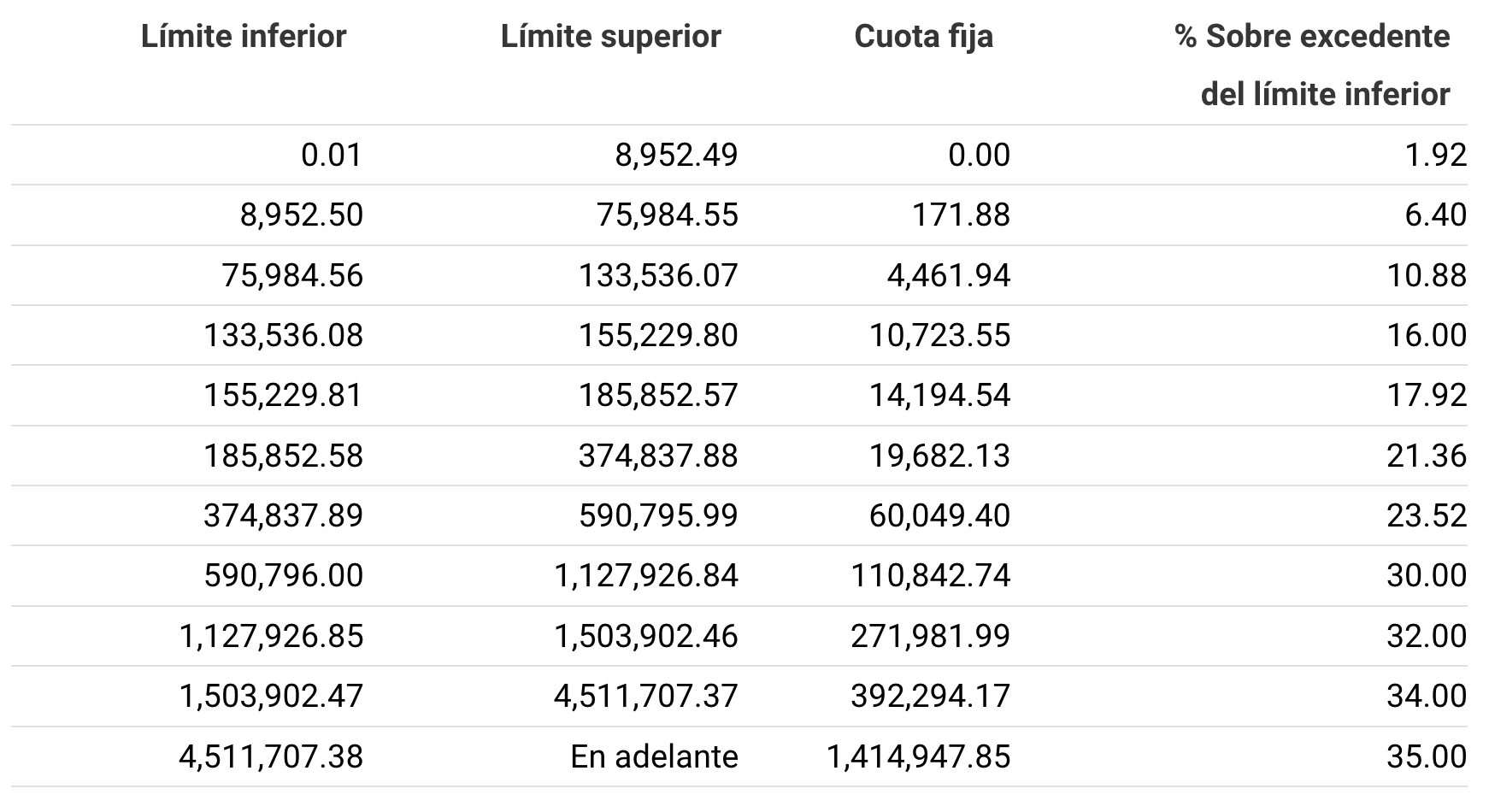Select the 185,852.58 lower limit cell

pyautogui.click(x=284, y=456)
